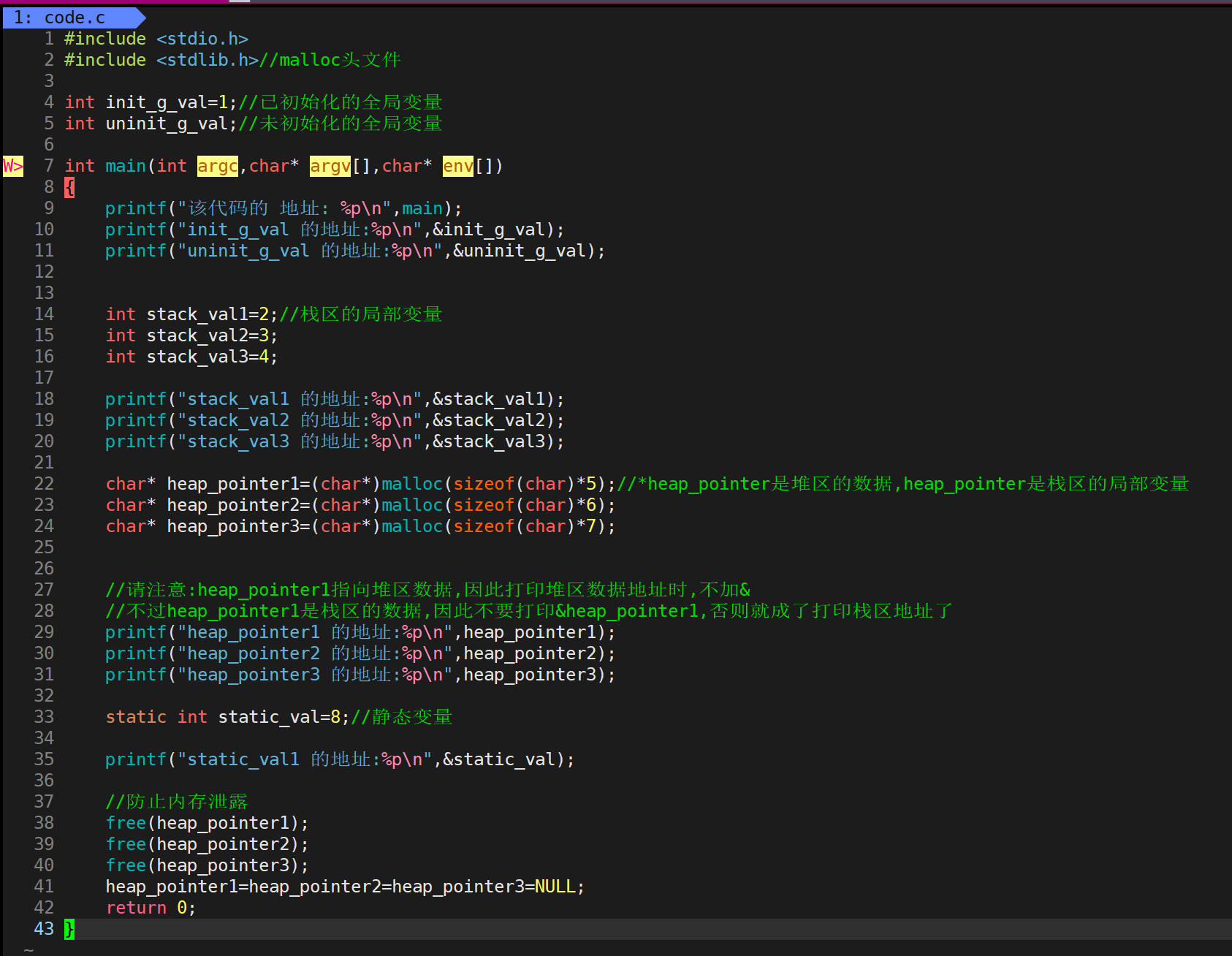This screenshot has height=956, width=1232.
Task: Place cursor on the highlighted argc parameter
Action: tap(218, 166)
